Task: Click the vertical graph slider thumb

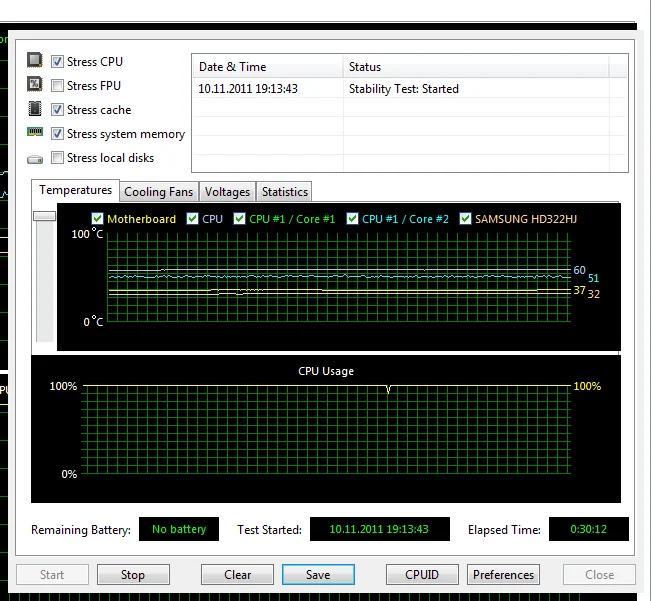Action: coord(44,216)
